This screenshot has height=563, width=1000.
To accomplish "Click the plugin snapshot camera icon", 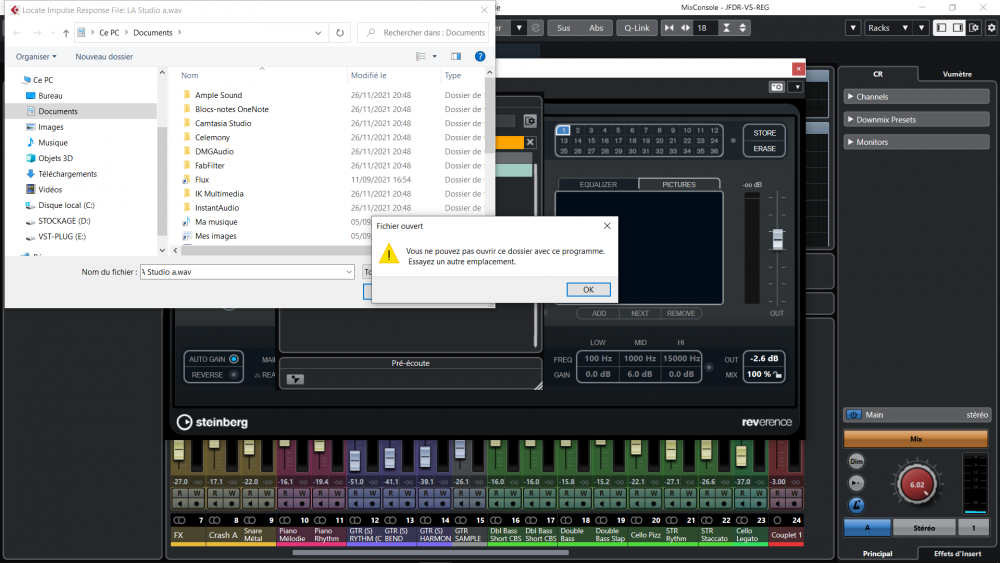I will click(776, 87).
